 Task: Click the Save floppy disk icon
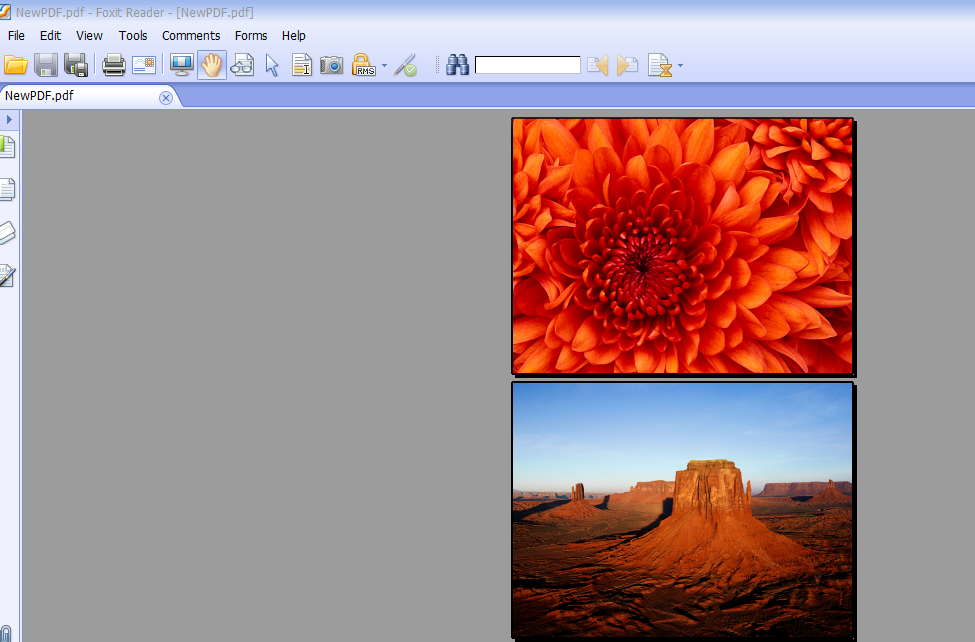[46, 65]
